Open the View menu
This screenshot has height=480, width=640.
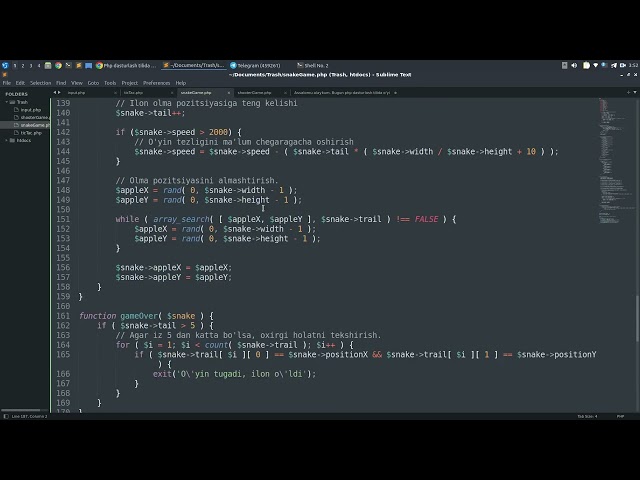point(77,83)
